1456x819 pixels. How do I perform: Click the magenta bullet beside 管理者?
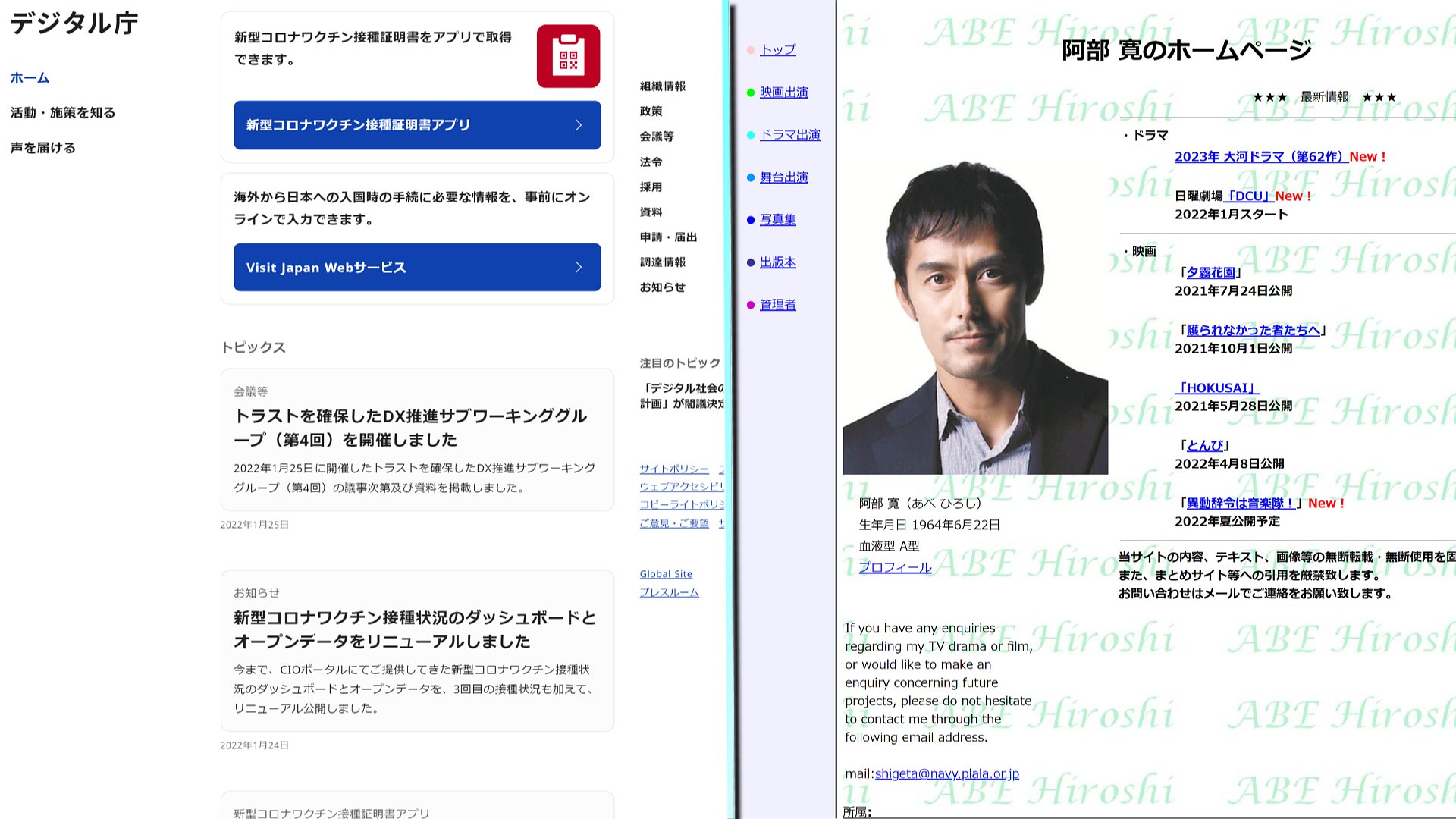point(750,305)
